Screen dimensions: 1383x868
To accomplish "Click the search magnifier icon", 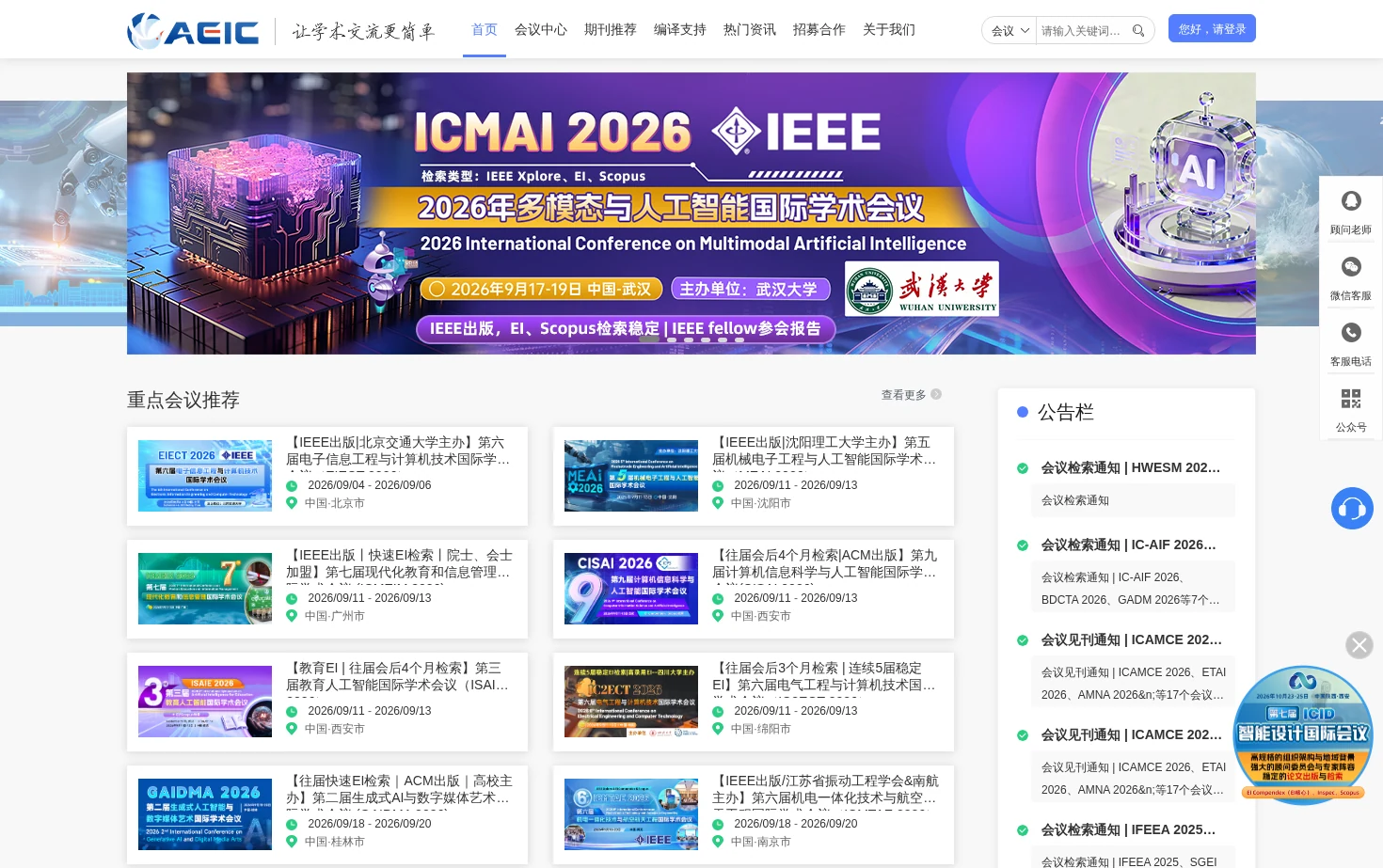I will pyautogui.click(x=1138, y=31).
